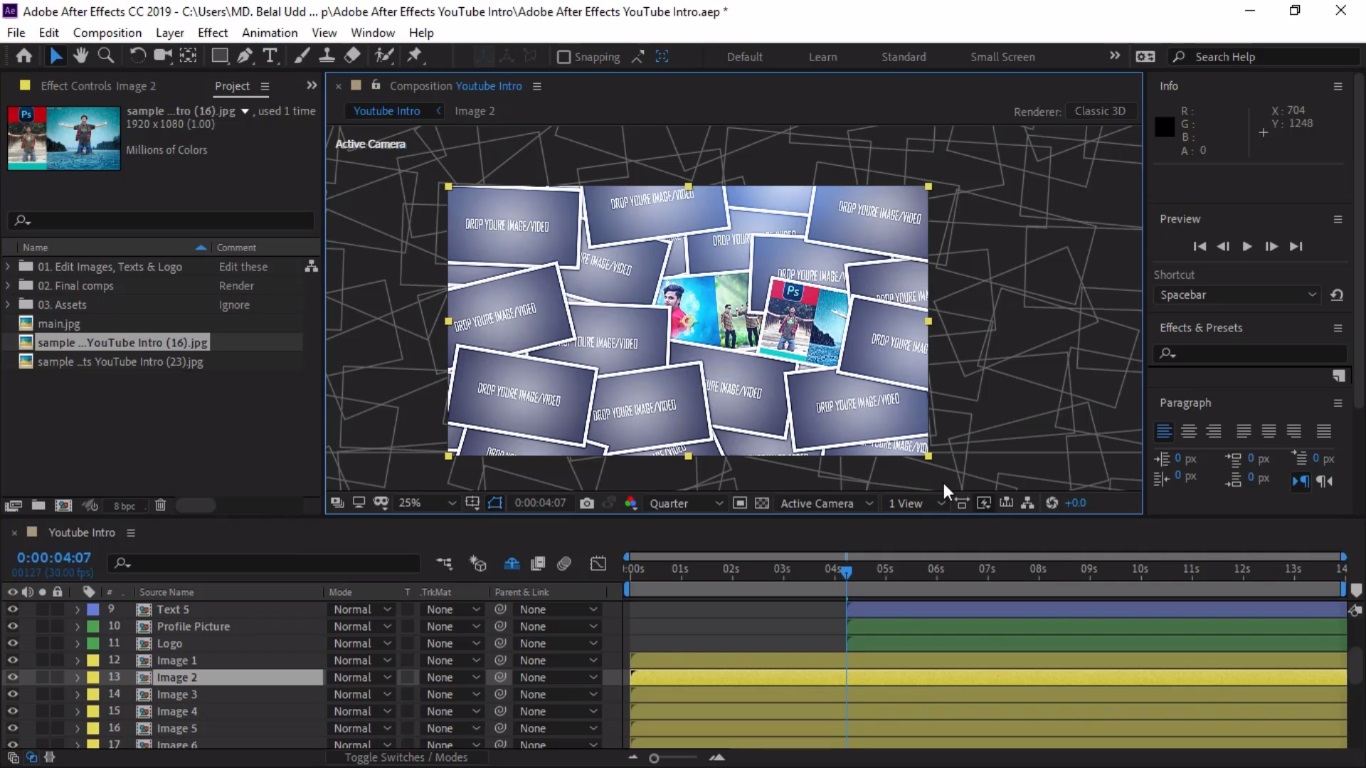Click Toggle Switches / Modes button

pyautogui.click(x=406, y=757)
